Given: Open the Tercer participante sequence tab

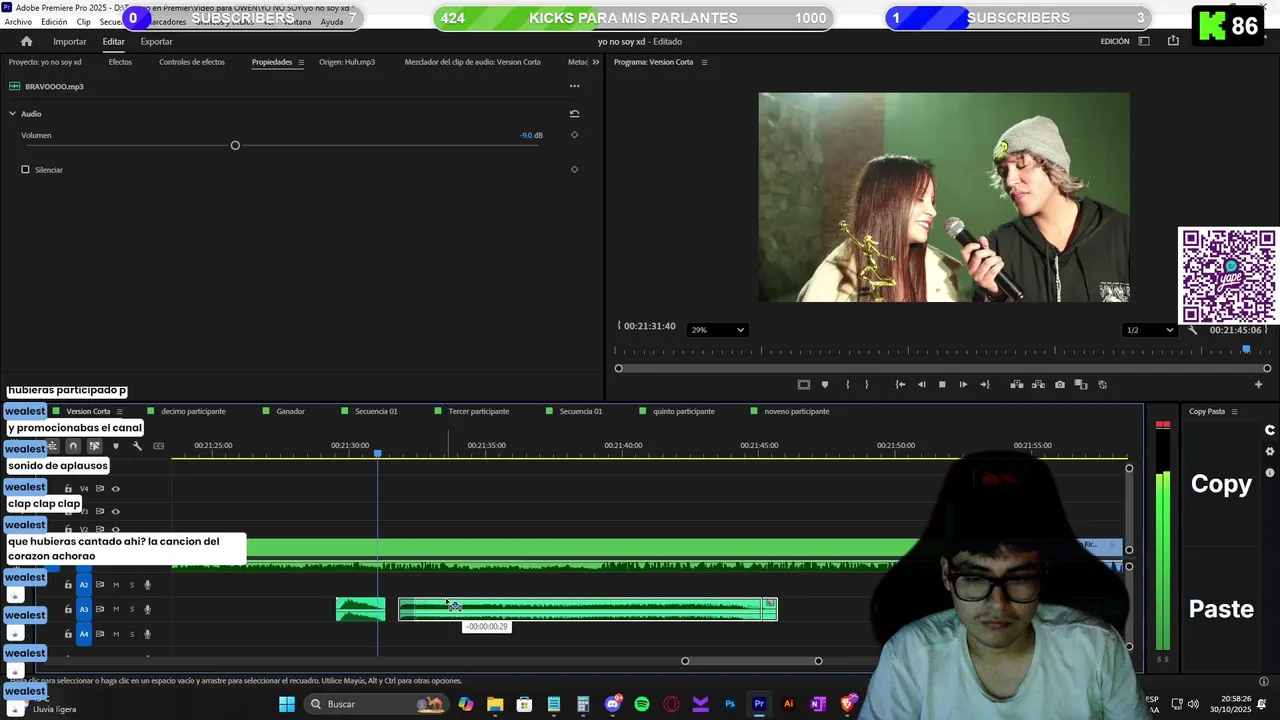Looking at the screenshot, I should coord(478,411).
